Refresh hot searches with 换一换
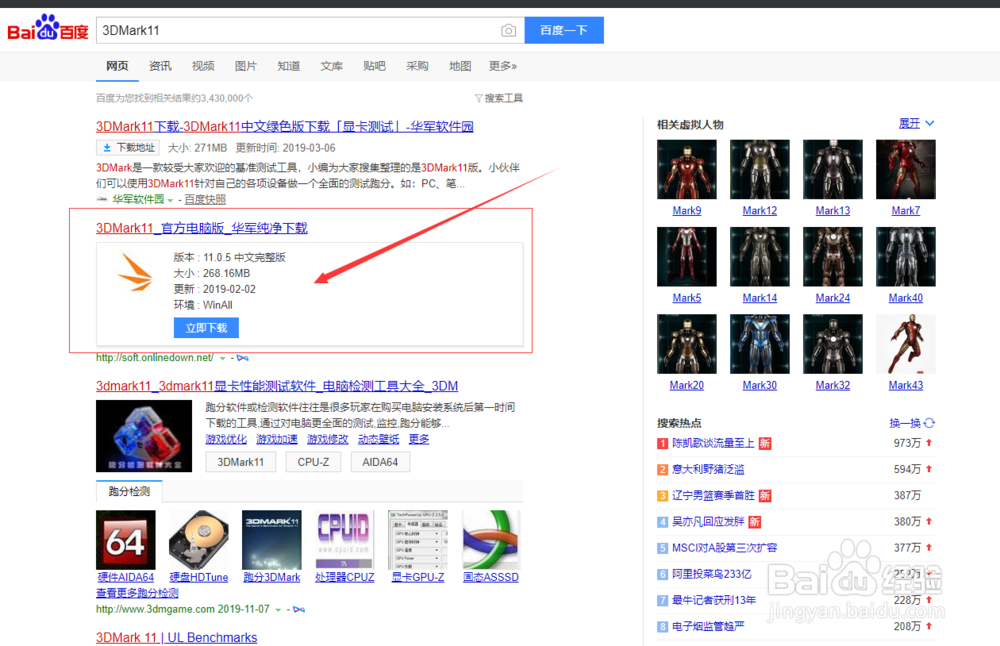Viewport: 1000px width, 646px height. (x=912, y=423)
